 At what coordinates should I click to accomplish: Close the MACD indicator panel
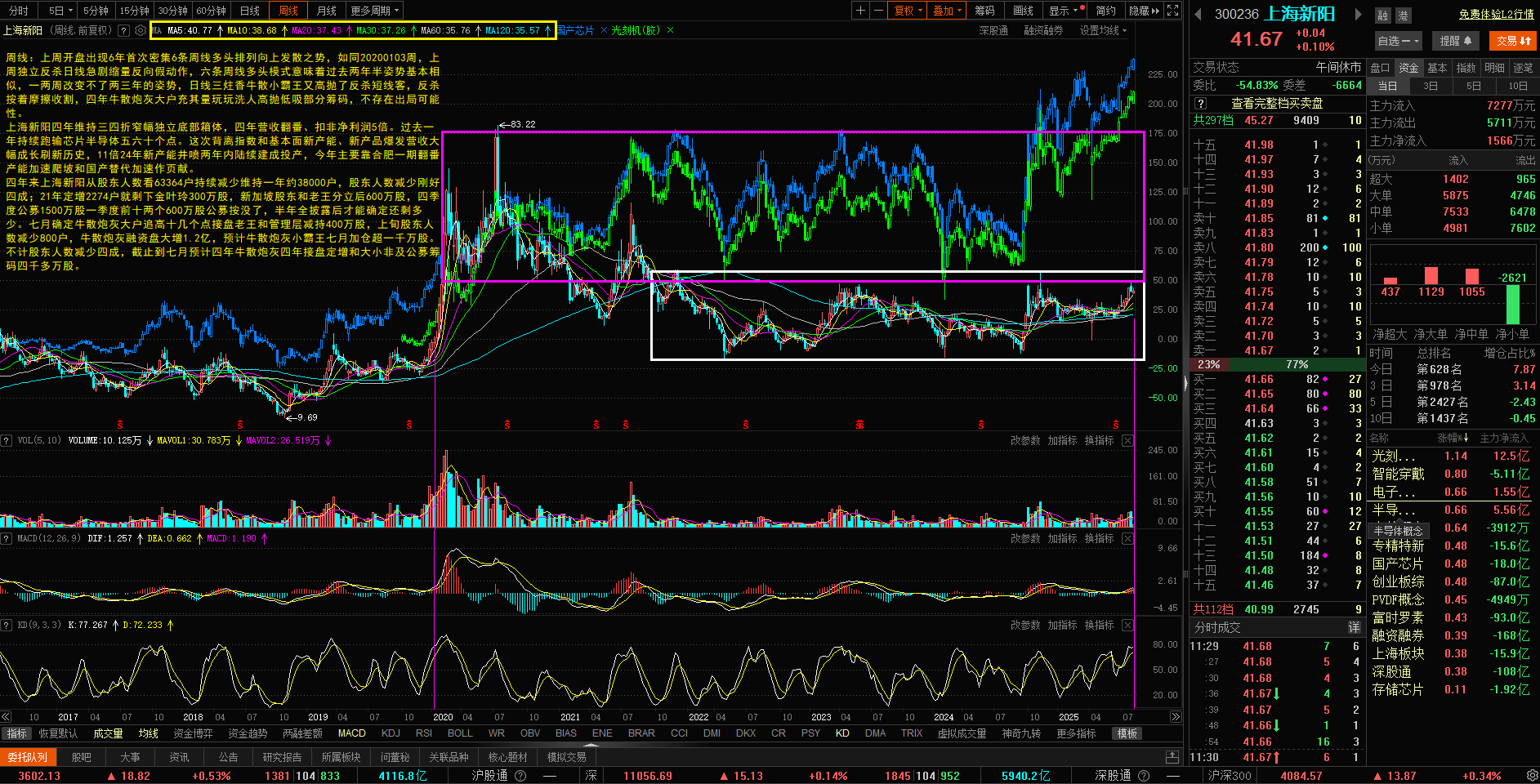coord(1127,538)
